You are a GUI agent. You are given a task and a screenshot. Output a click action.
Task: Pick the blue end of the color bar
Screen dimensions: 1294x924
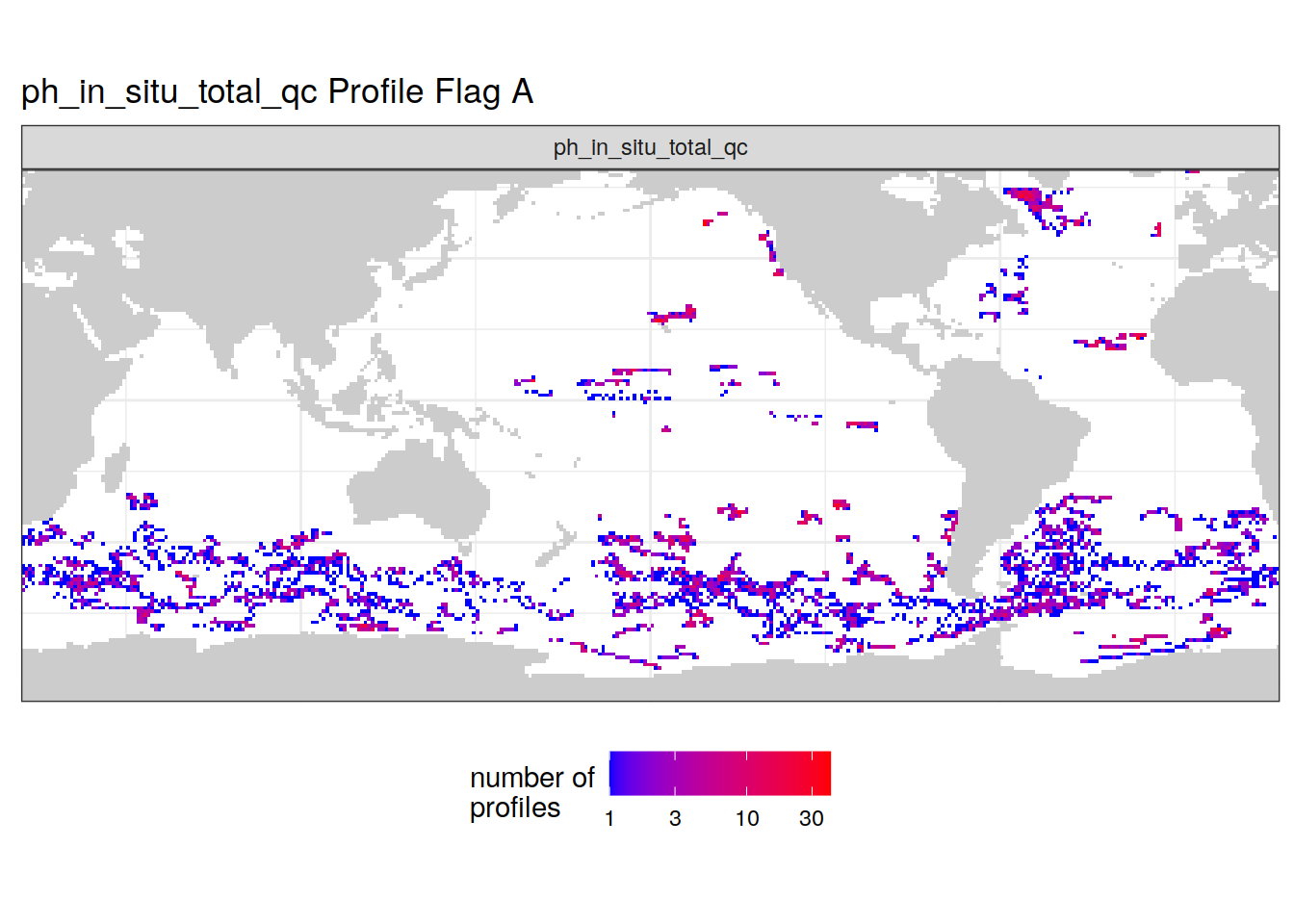click(616, 773)
